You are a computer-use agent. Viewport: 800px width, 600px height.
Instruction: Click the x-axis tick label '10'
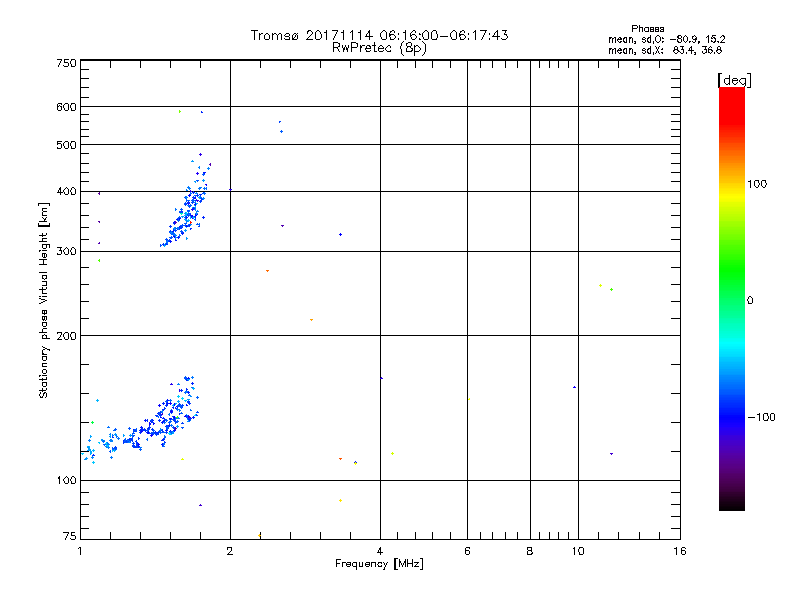[x=578, y=551]
